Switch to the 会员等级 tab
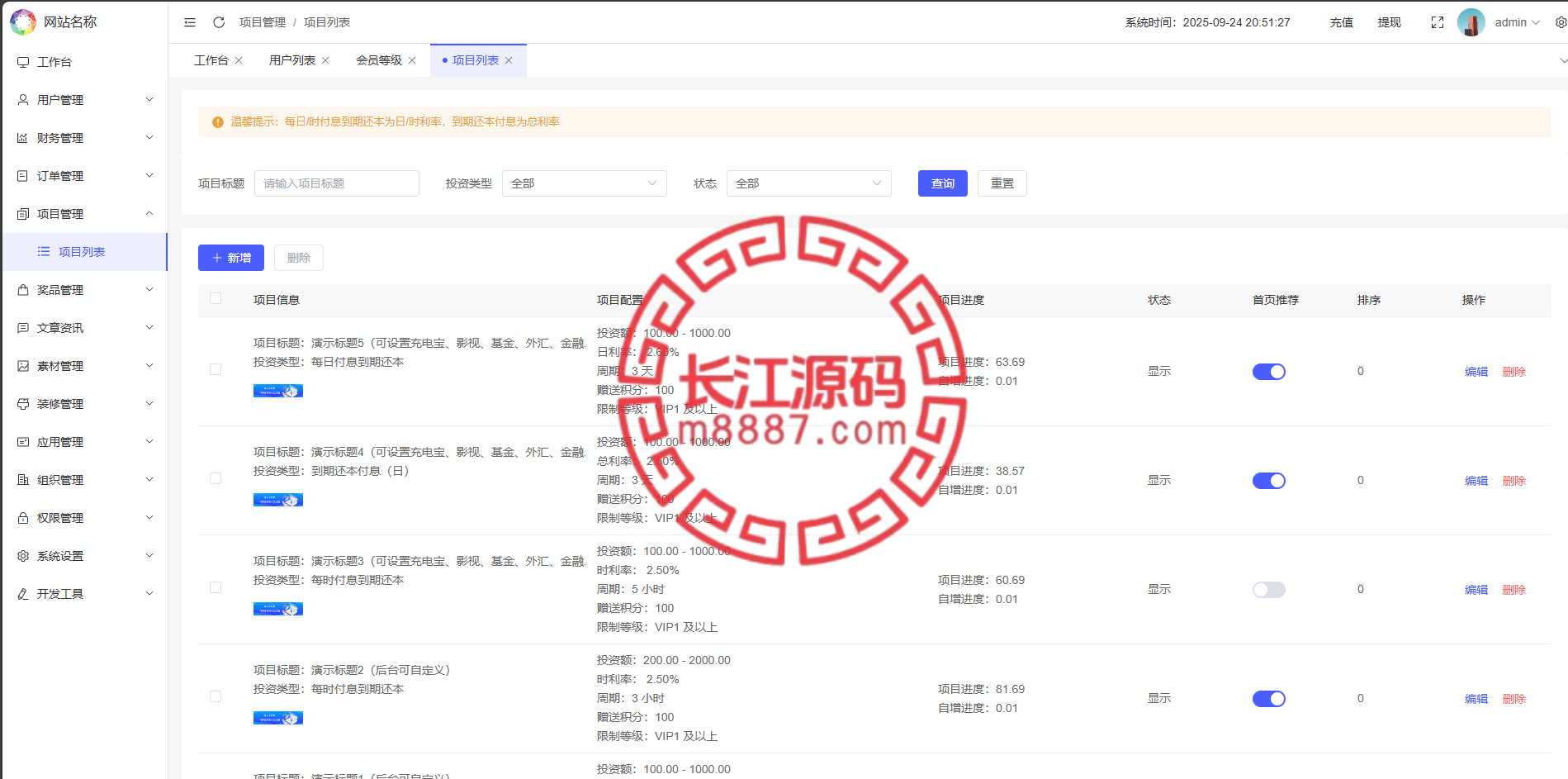The height and width of the screenshot is (779, 1568). click(379, 60)
